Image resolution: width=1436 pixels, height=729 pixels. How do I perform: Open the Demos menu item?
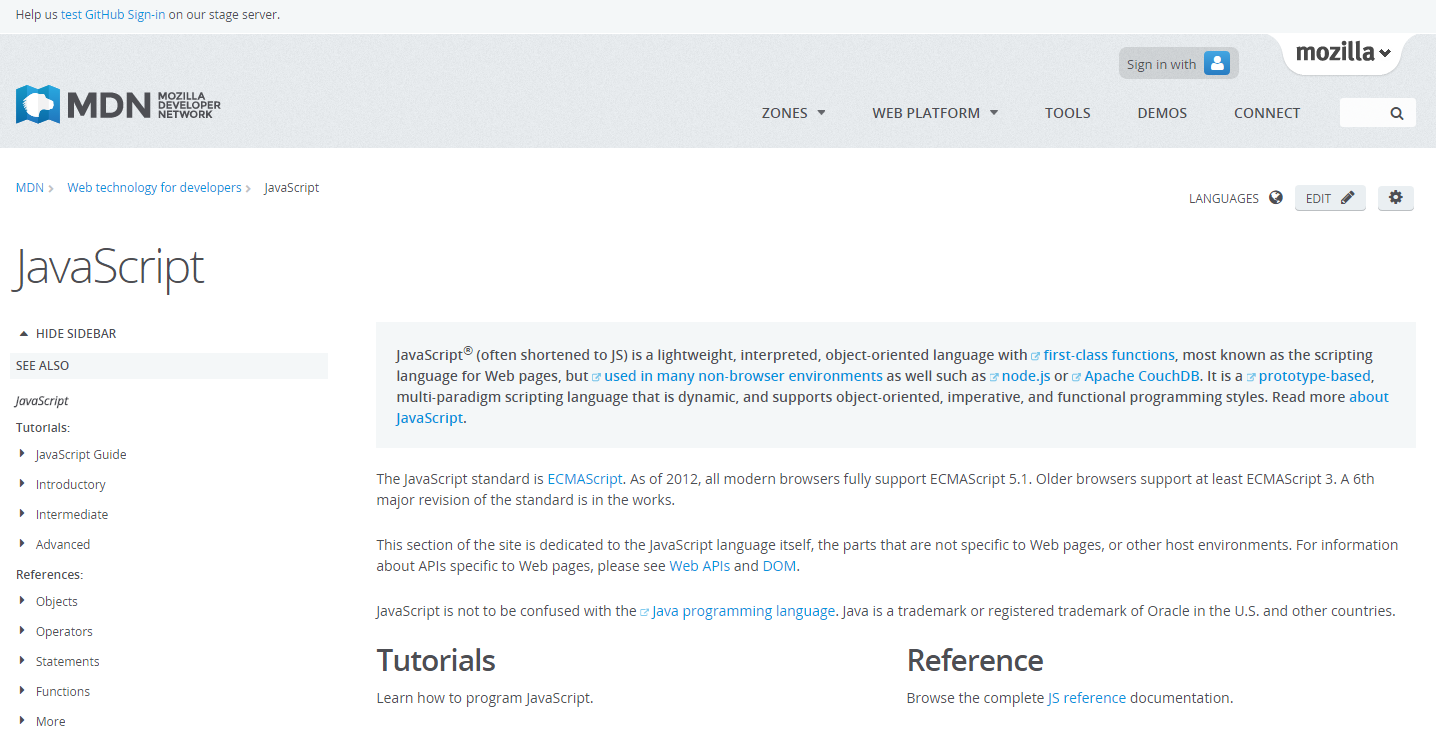(x=1162, y=113)
